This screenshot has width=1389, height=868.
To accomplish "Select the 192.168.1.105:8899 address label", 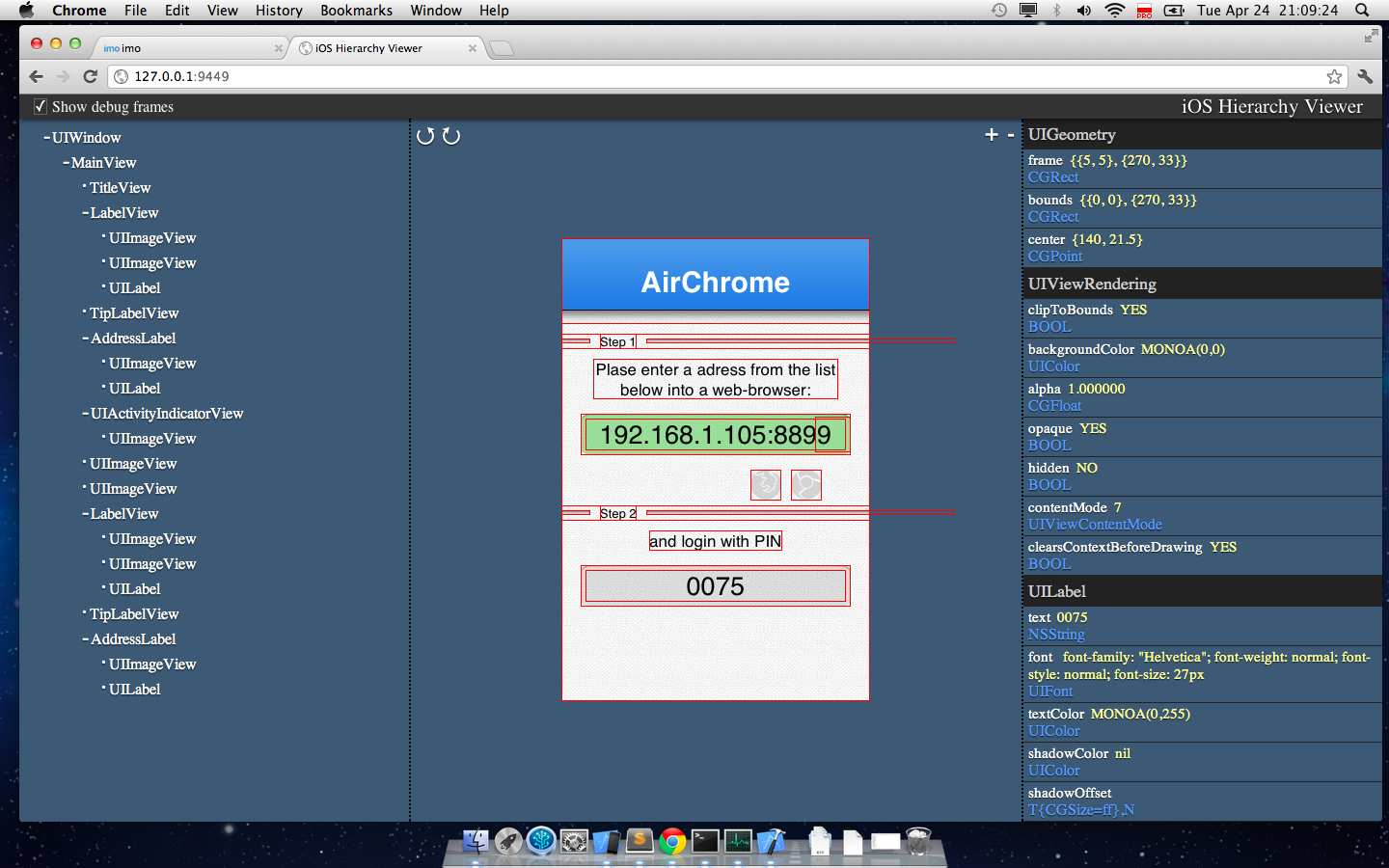I will 716,435.
